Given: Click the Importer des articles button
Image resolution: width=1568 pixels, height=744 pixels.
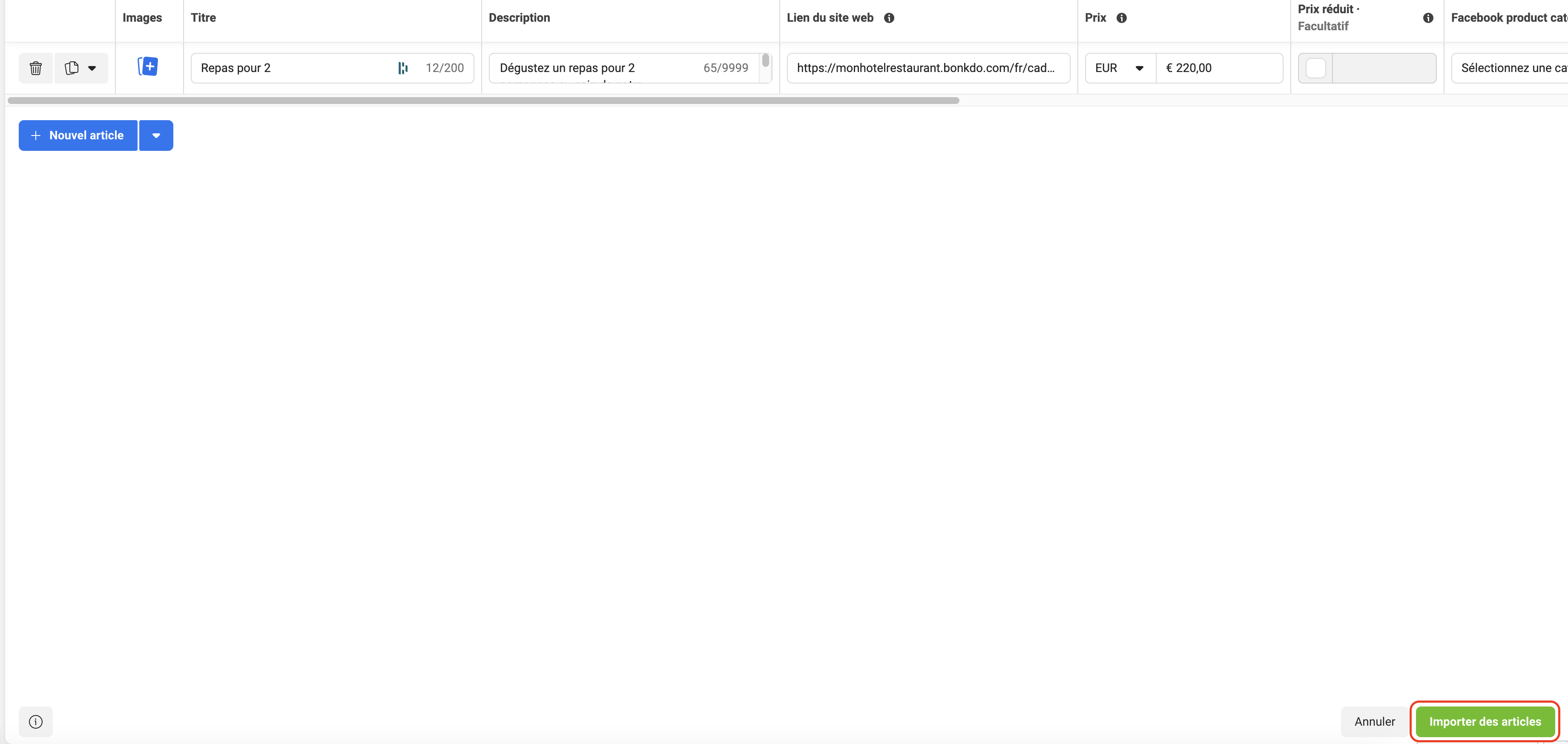Looking at the screenshot, I should pyautogui.click(x=1485, y=721).
